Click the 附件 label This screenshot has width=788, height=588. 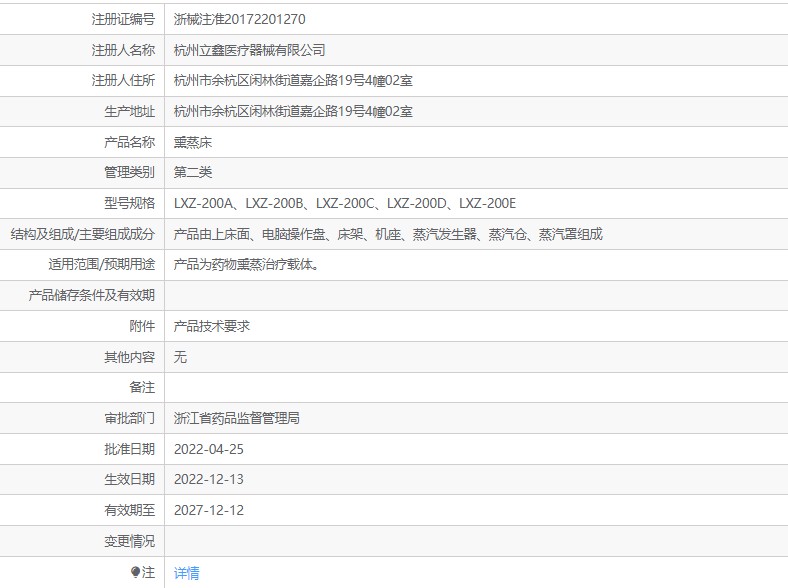click(142, 326)
